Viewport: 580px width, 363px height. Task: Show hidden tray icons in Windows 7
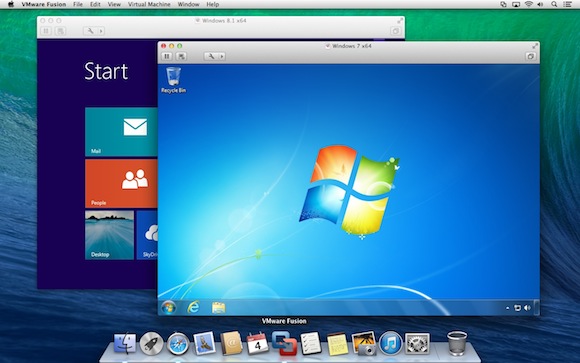[x=508, y=308]
